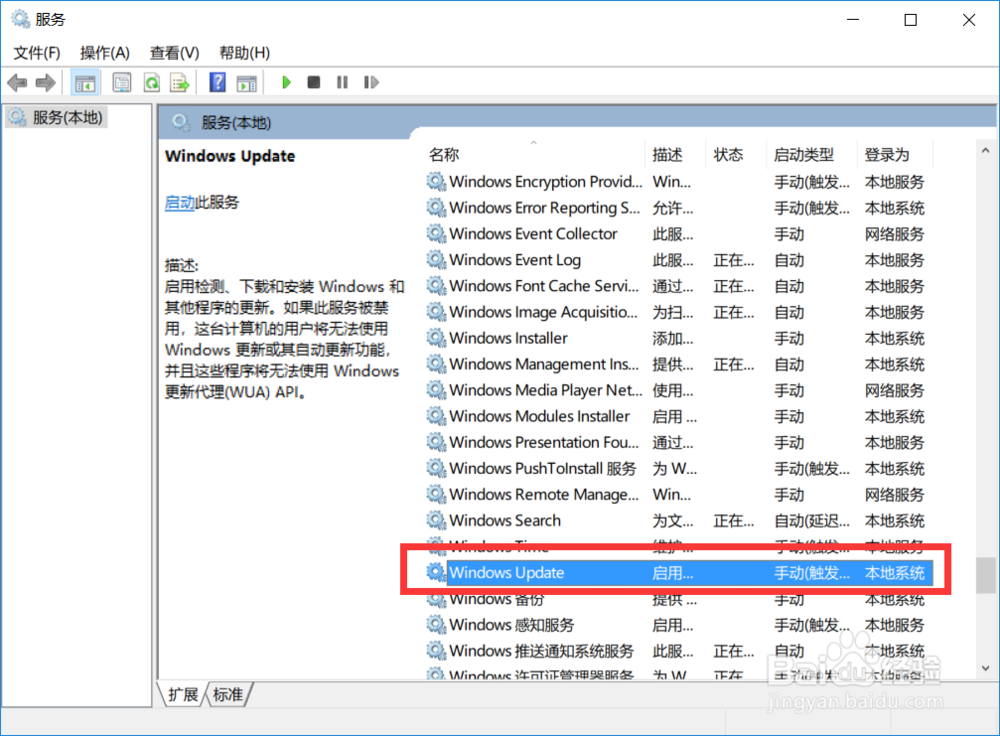Pause the selected service via toolbar
Screen dimensions: 1000x736
pos(341,82)
